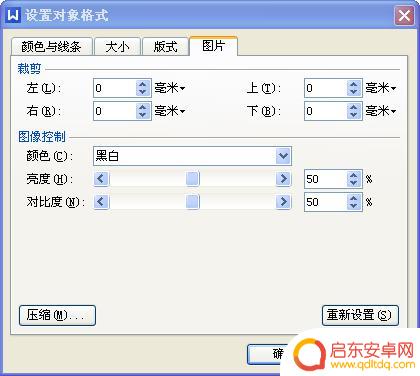Click the 重新设置(S) button
This screenshot has width=420, height=376.
(360, 315)
